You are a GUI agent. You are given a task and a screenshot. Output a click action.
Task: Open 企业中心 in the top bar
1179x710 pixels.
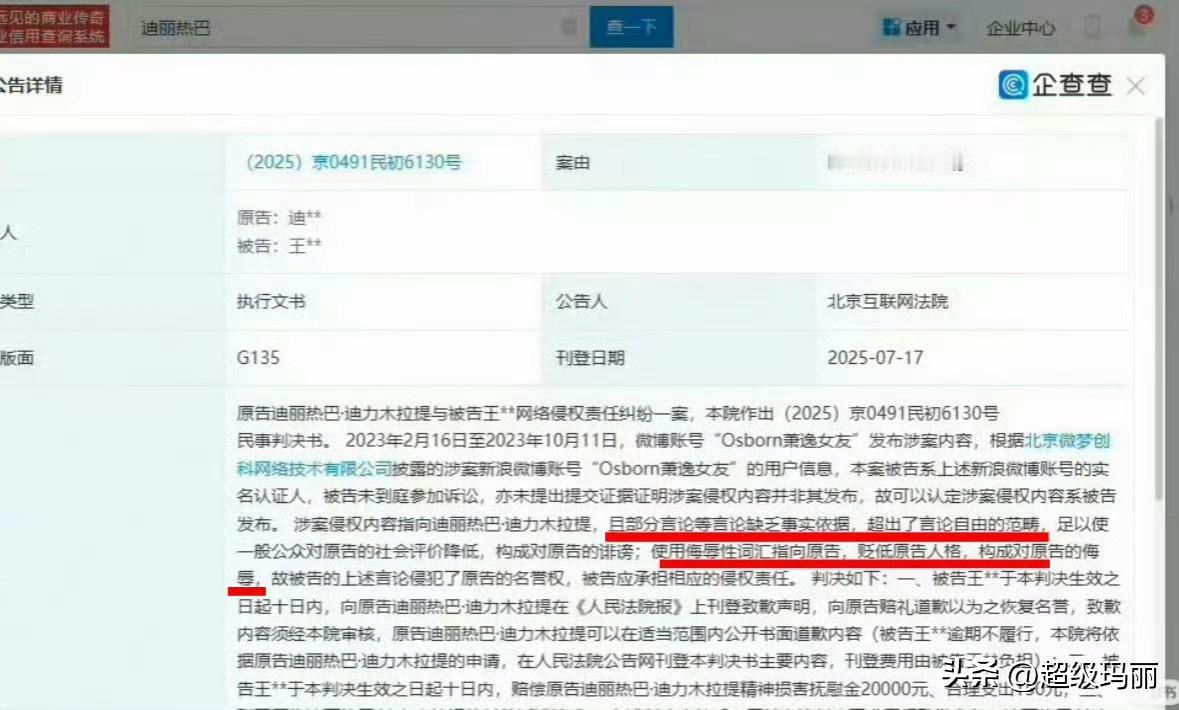tap(1020, 29)
